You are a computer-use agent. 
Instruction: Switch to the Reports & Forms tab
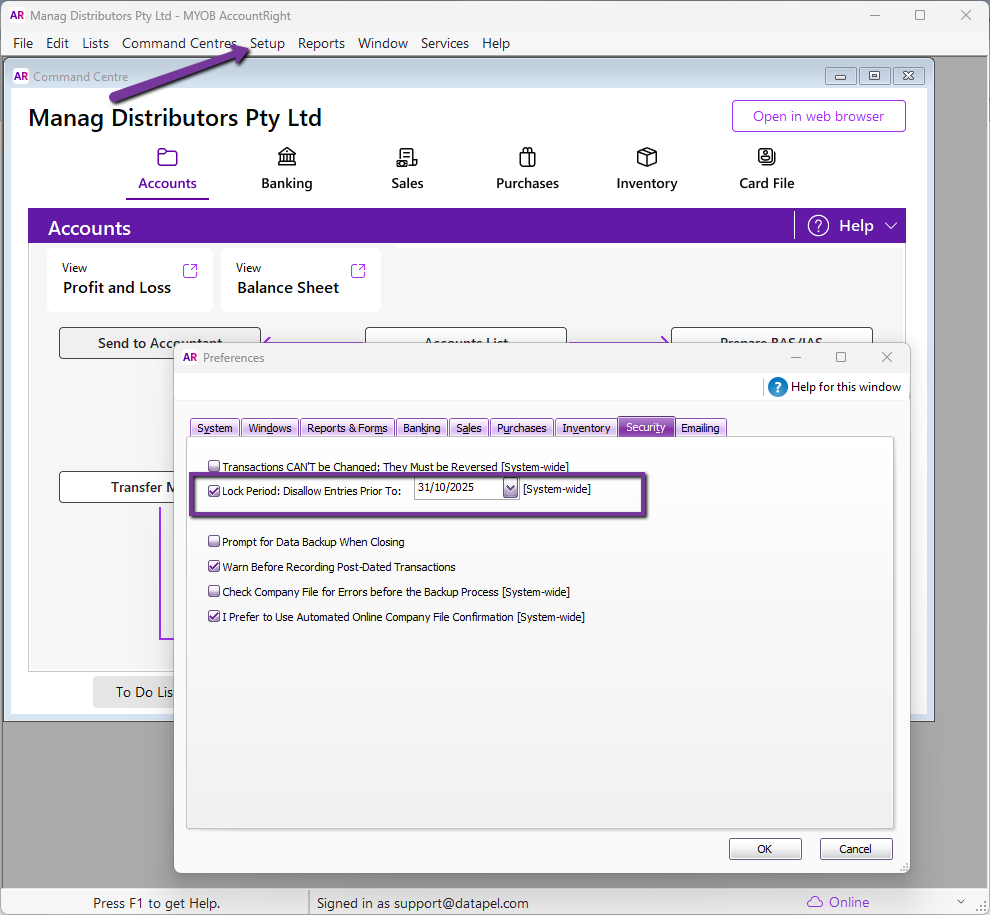pos(347,428)
